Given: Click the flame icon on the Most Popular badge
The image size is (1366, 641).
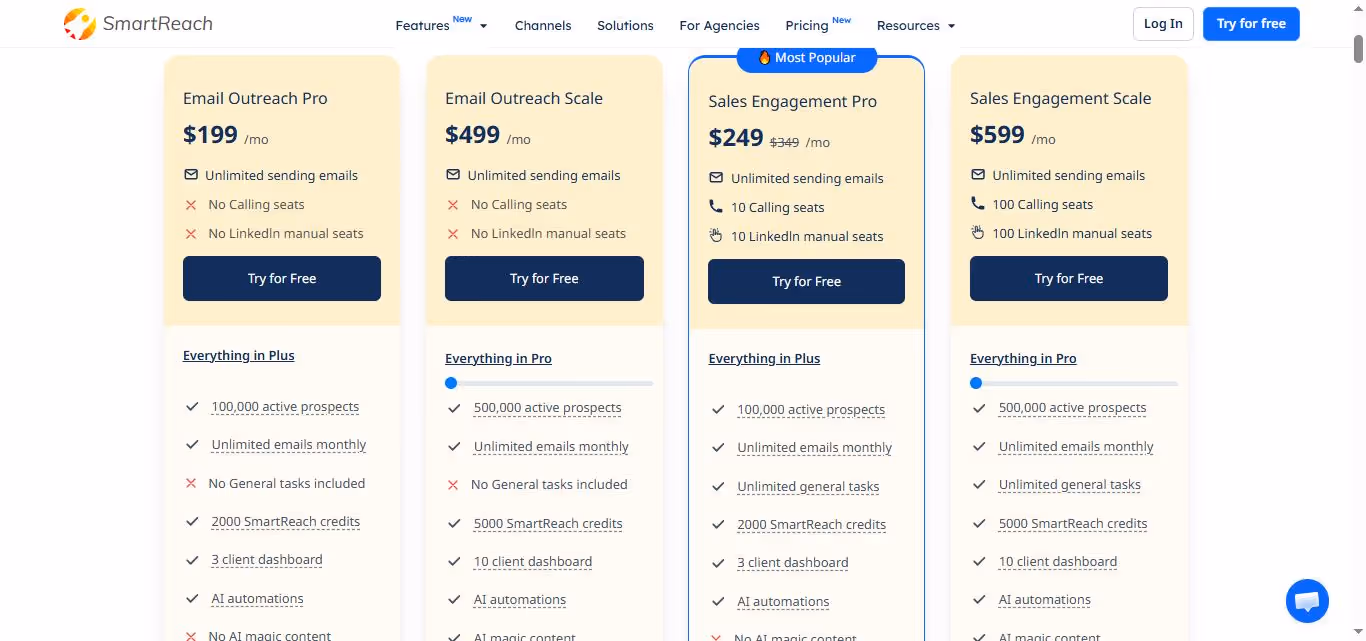Looking at the screenshot, I should (x=764, y=57).
